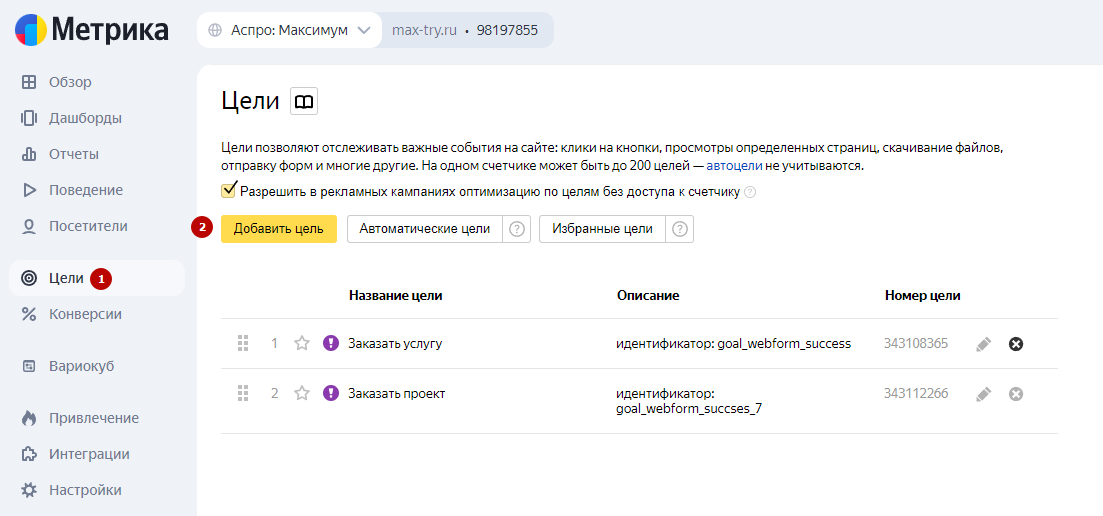Open the Автоматические цели button
Image resolution: width=1103 pixels, height=516 pixels.
[x=424, y=229]
